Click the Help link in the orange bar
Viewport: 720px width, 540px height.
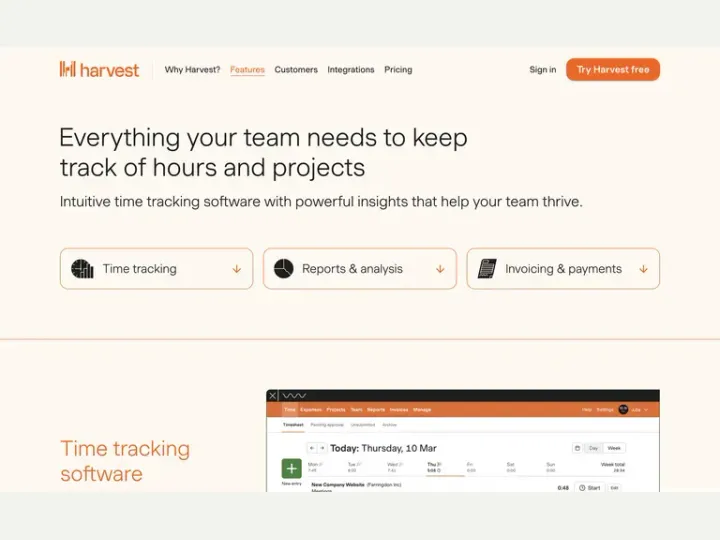(x=587, y=410)
